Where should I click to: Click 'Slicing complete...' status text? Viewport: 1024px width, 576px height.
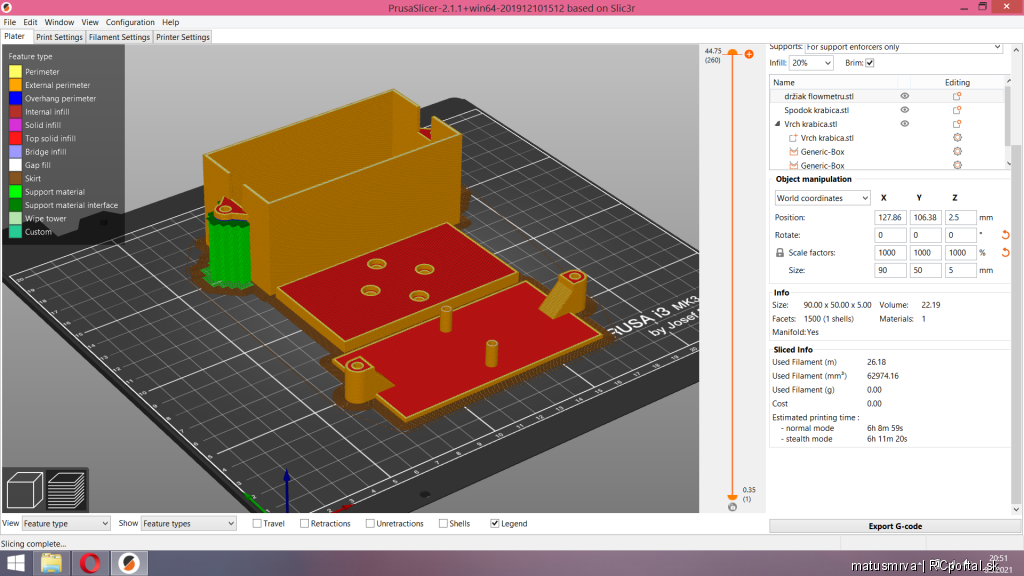click(33, 543)
